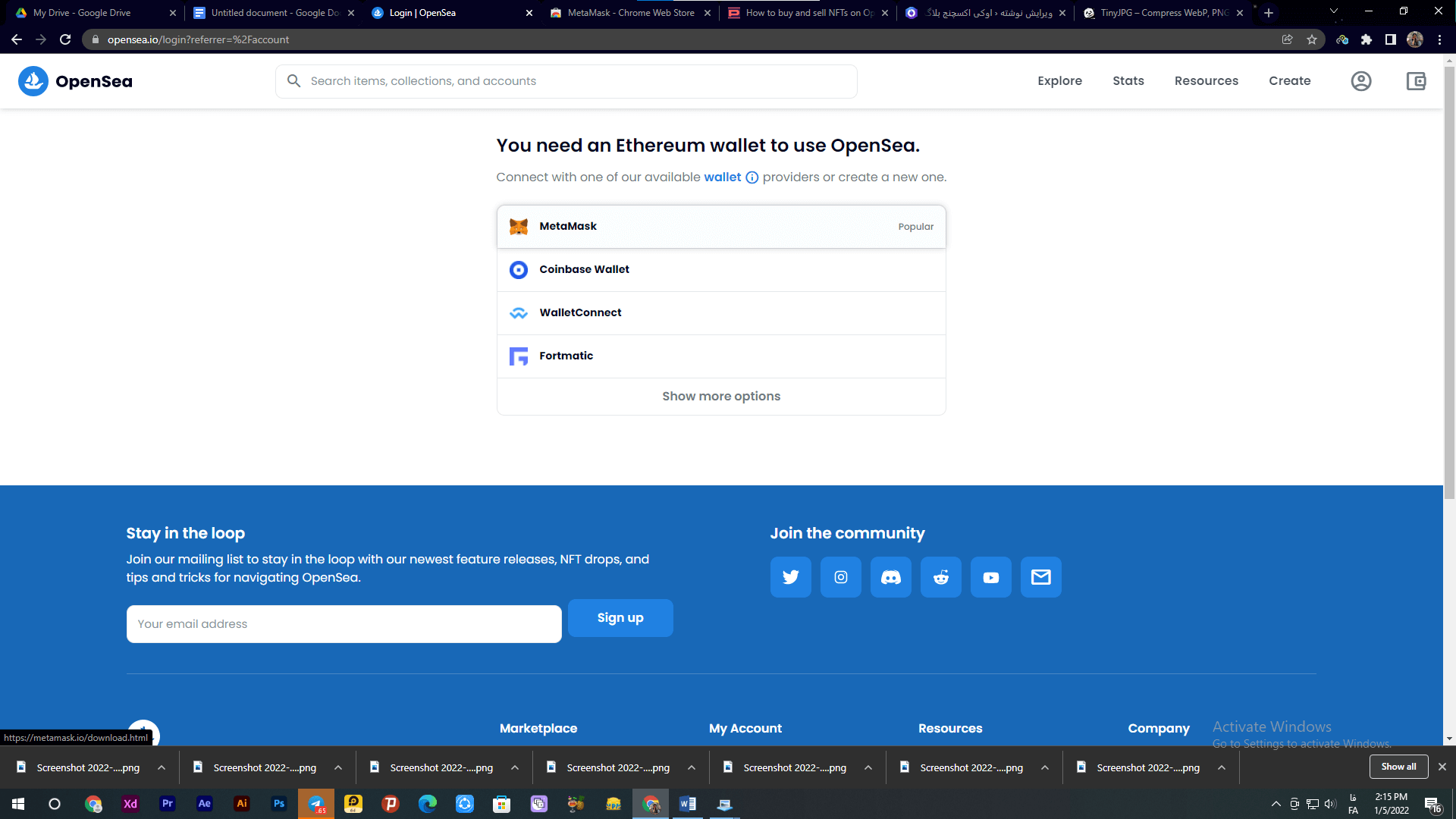The height and width of the screenshot is (819, 1456).
Task: Open OpenSea YouTube channel
Action: (x=991, y=577)
